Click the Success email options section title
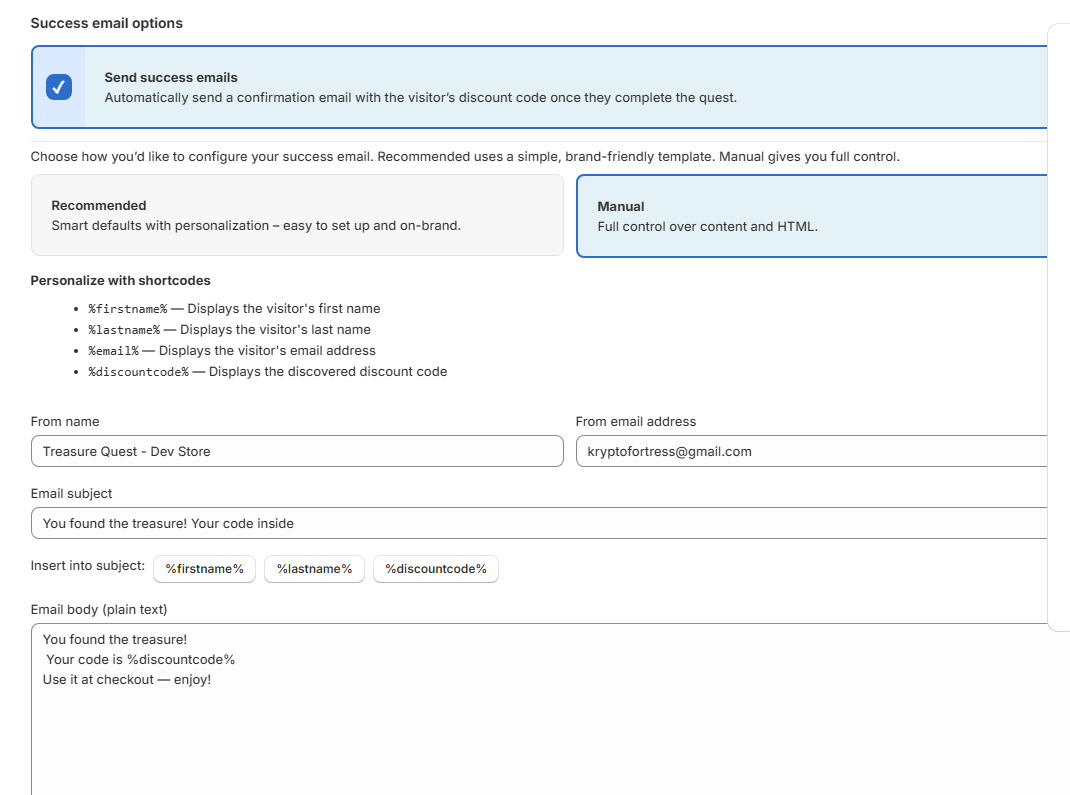The image size is (1070, 795). tap(107, 22)
